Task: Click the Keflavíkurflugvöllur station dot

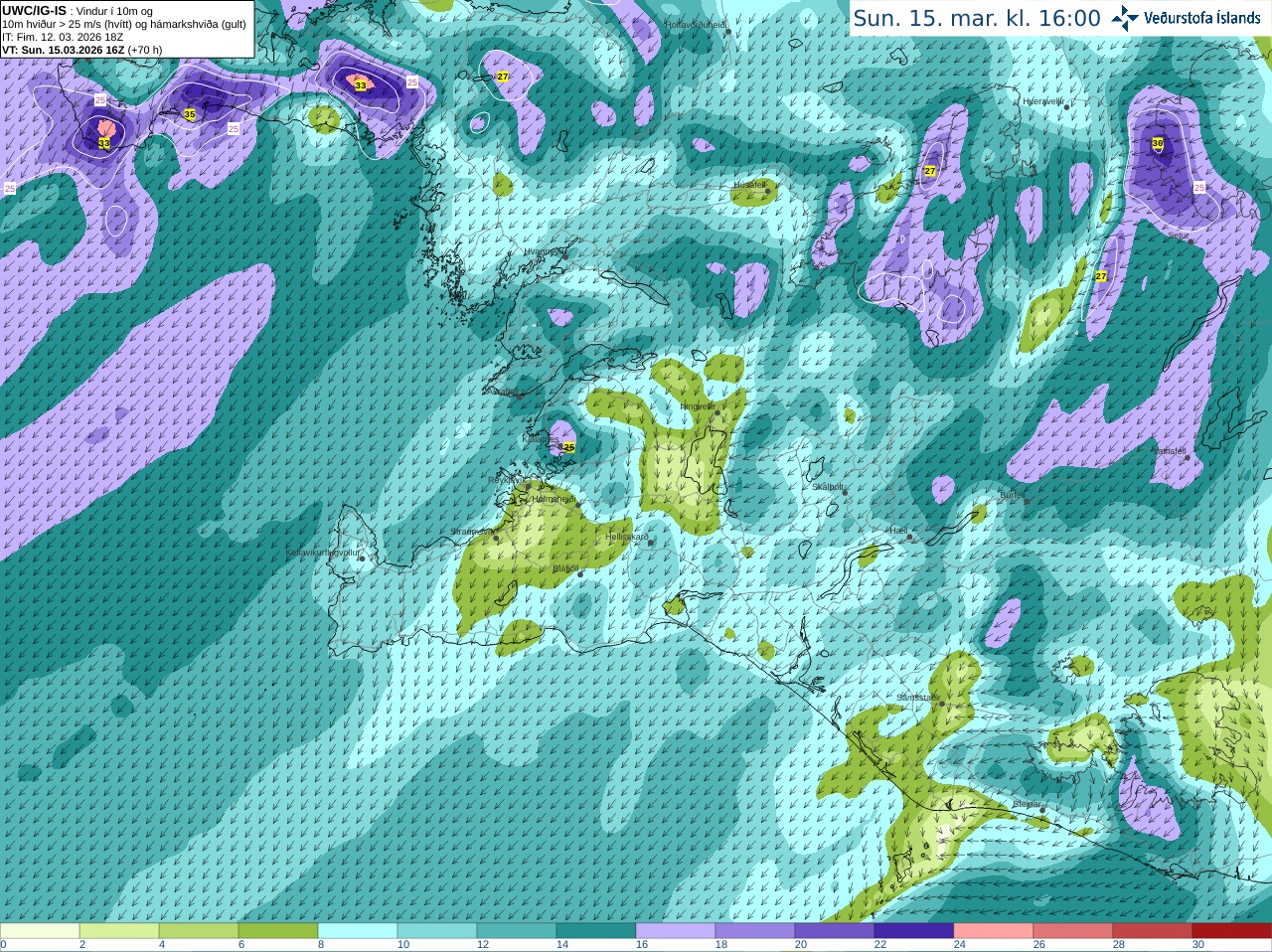Action: pyautogui.click(x=363, y=558)
